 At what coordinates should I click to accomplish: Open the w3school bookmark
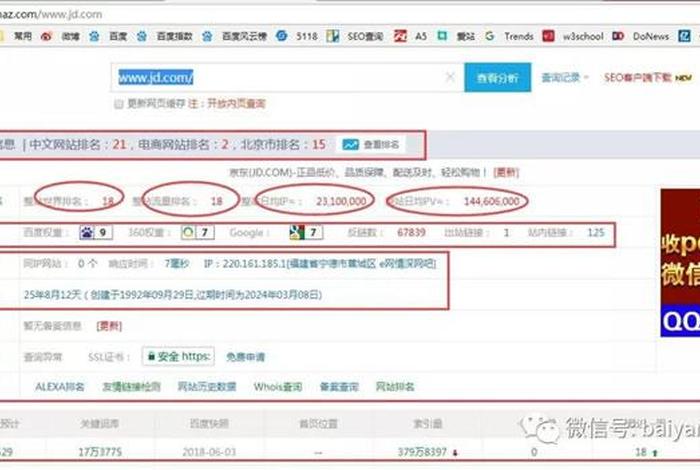point(573,37)
